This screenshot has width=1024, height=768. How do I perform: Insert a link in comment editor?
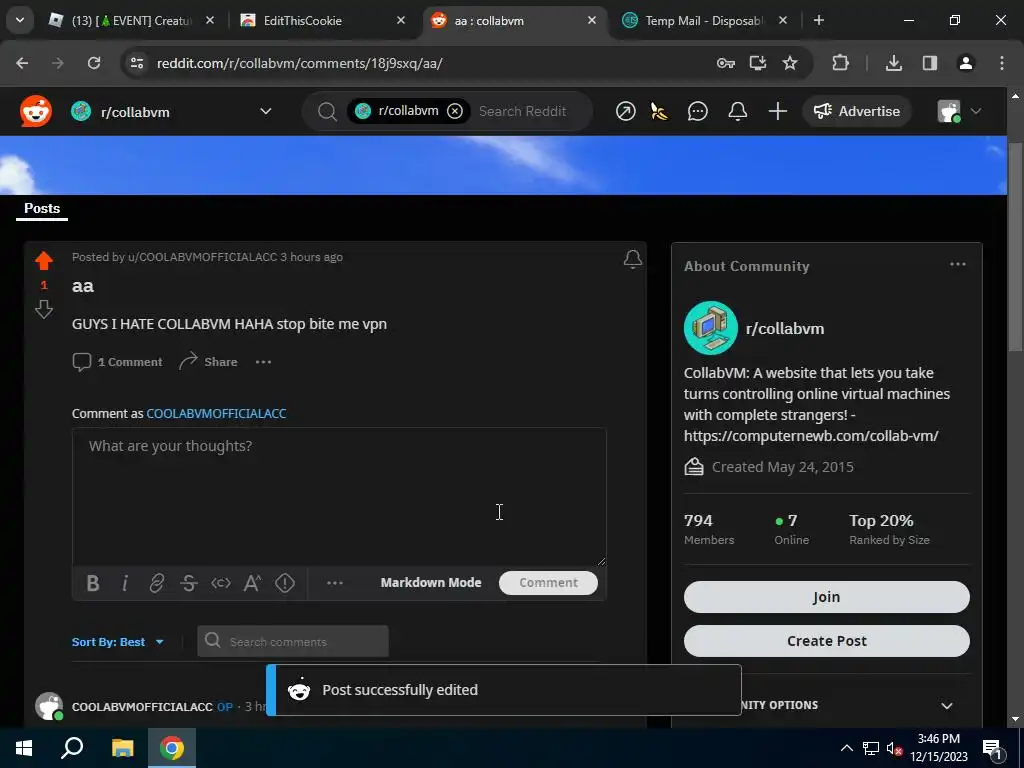pos(157,583)
